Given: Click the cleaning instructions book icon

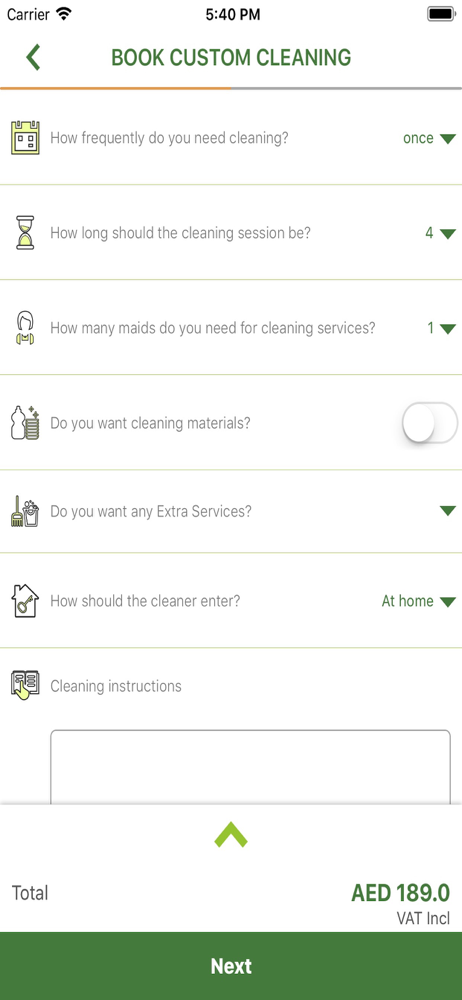Looking at the screenshot, I should 26,686.
